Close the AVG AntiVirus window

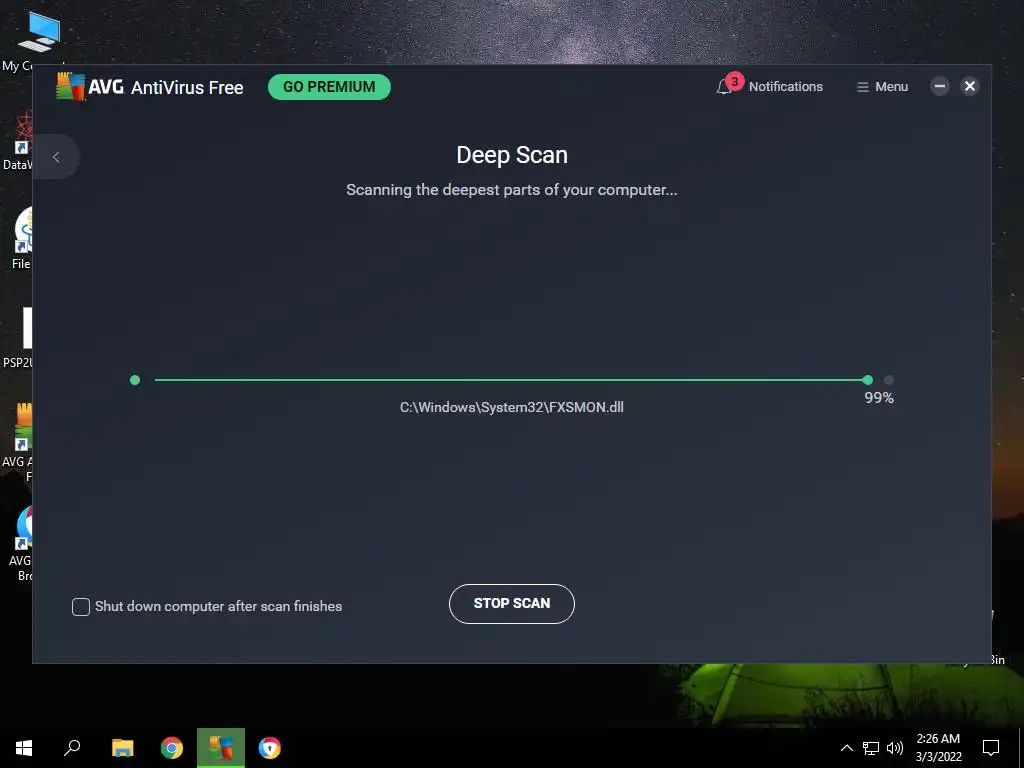pyautogui.click(x=970, y=86)
